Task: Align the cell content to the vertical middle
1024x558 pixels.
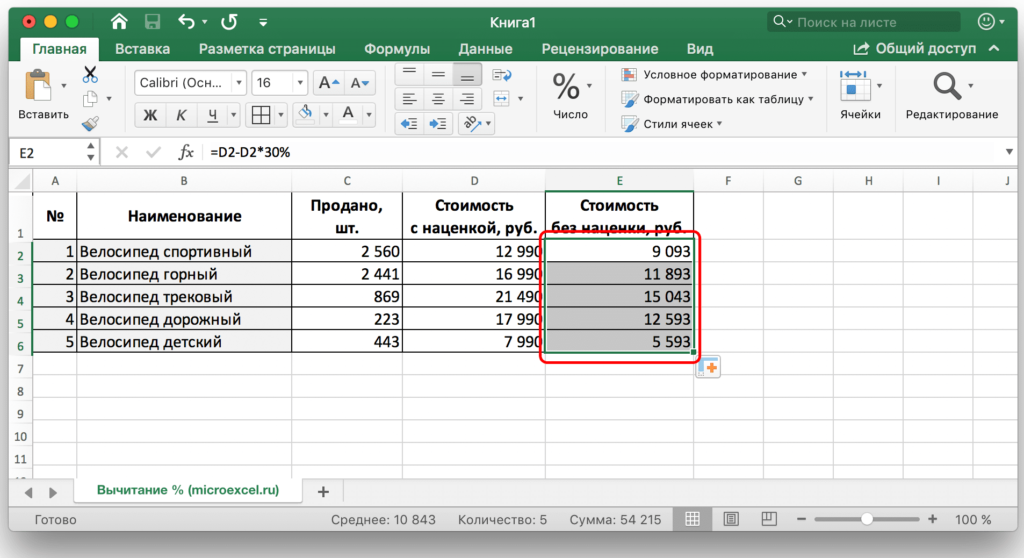Action: [438, 74]
